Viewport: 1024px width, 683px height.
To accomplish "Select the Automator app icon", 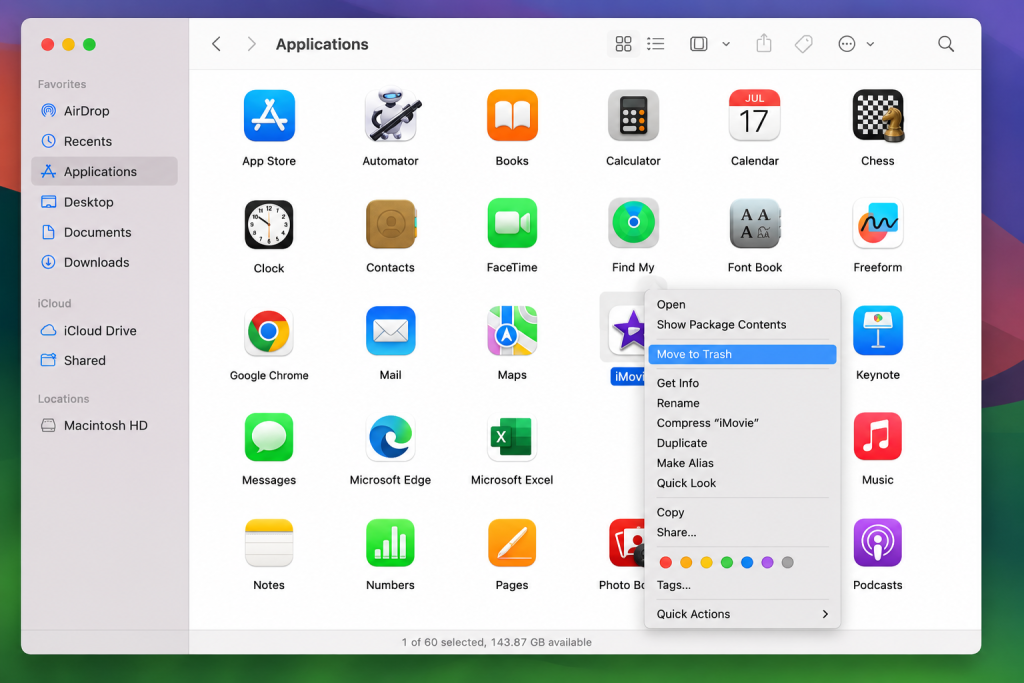I will tap(391, 116).
